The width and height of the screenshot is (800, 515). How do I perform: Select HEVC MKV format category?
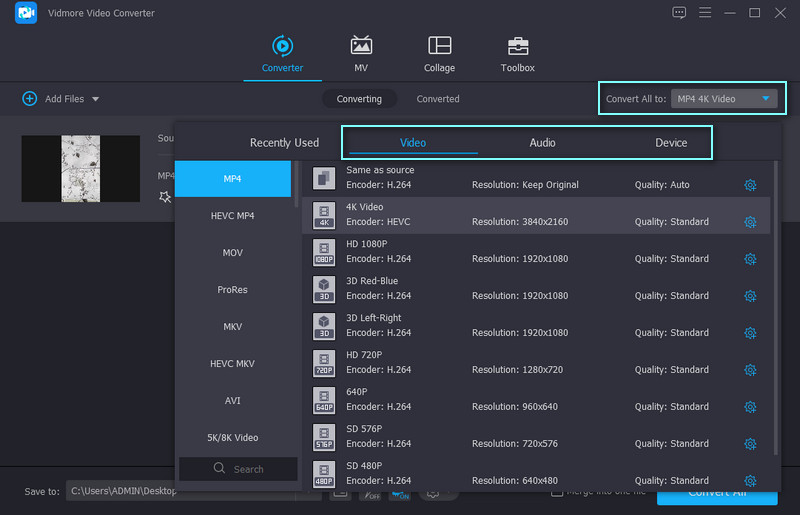[x=233, y=364]
